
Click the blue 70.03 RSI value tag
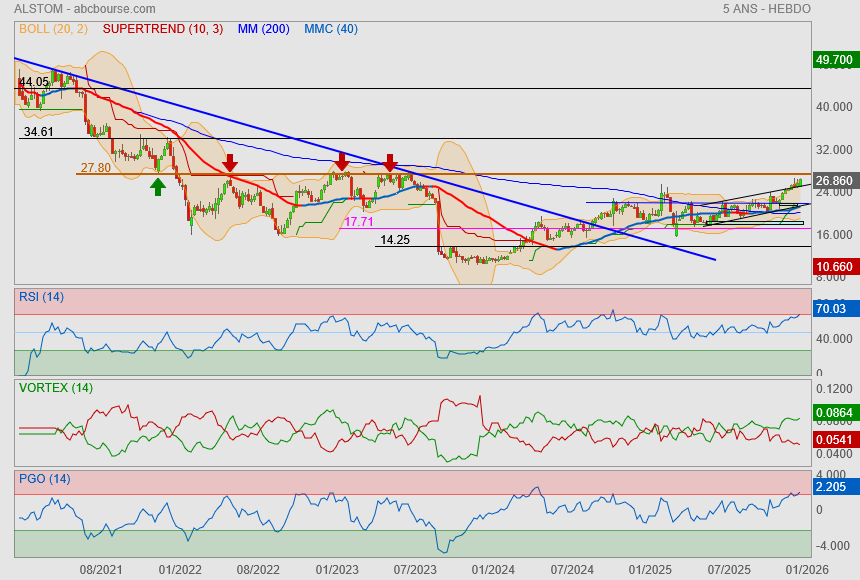click(x=834, y=310)
